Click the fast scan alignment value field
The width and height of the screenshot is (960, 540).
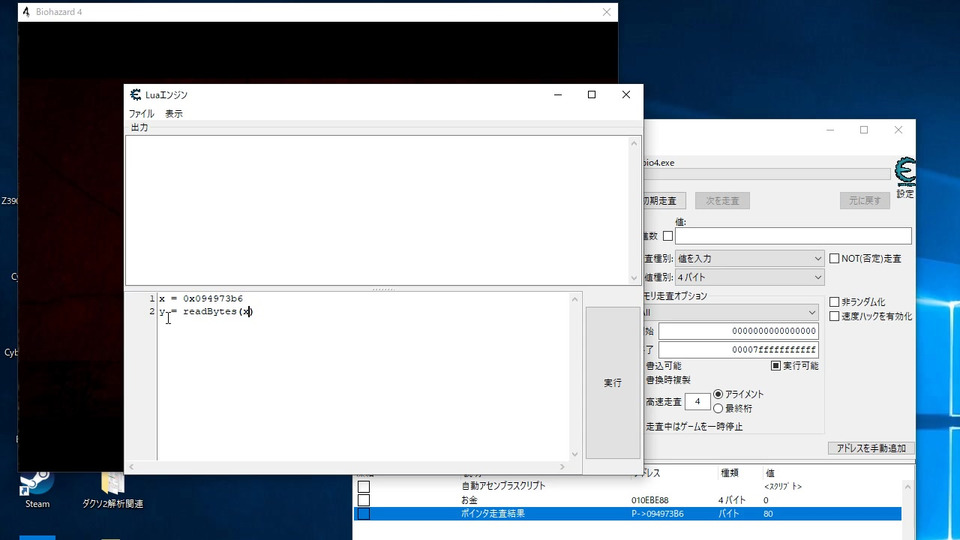[697, 402]
